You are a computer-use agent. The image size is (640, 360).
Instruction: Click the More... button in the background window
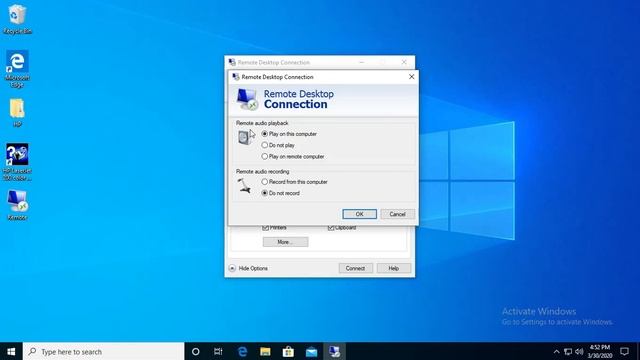pos(285,242)
